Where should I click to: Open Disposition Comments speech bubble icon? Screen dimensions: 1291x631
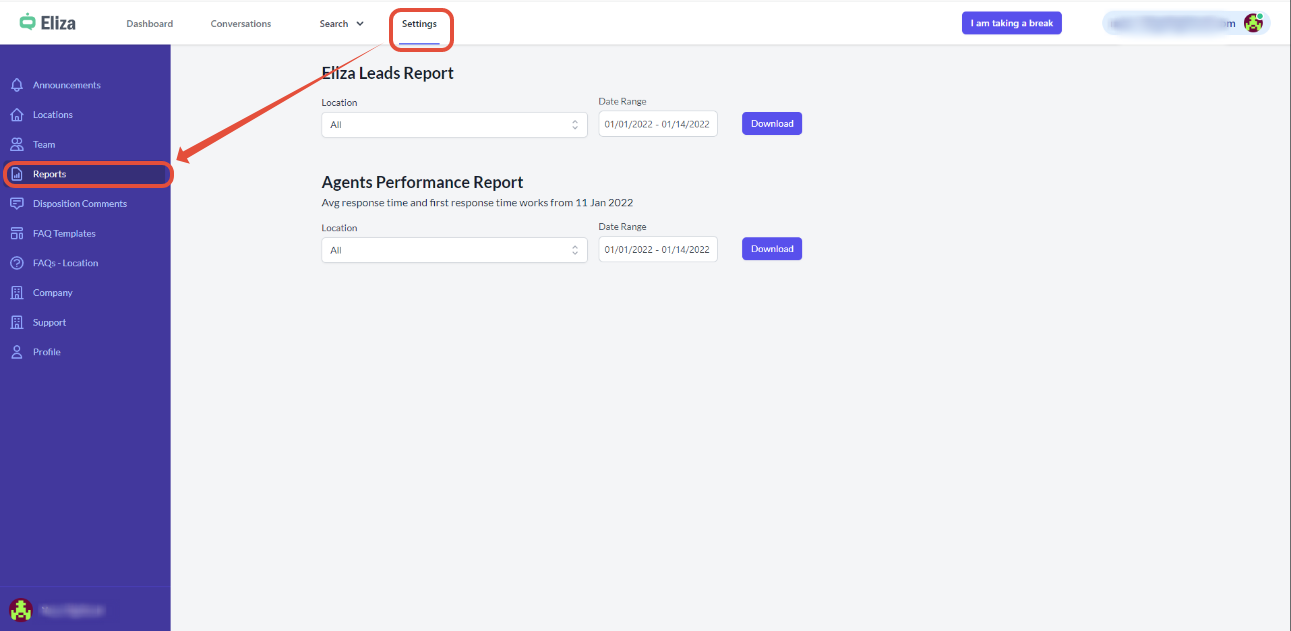[x=16, y=204]
